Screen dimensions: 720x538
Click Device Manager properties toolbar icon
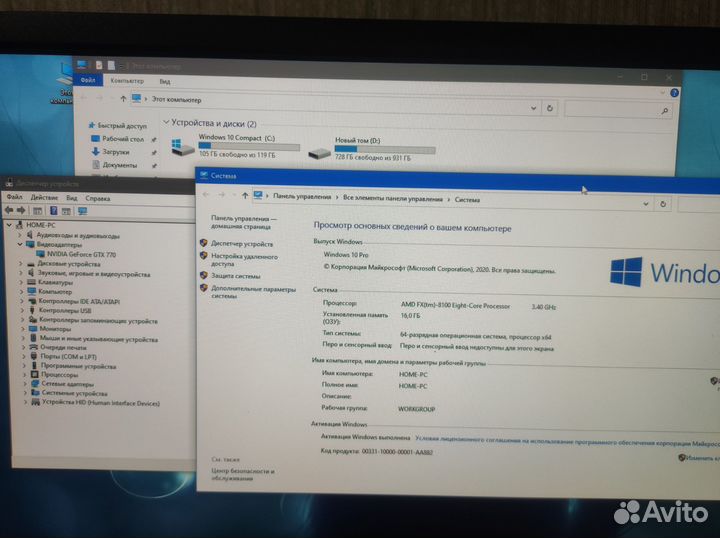pos(38,211)
